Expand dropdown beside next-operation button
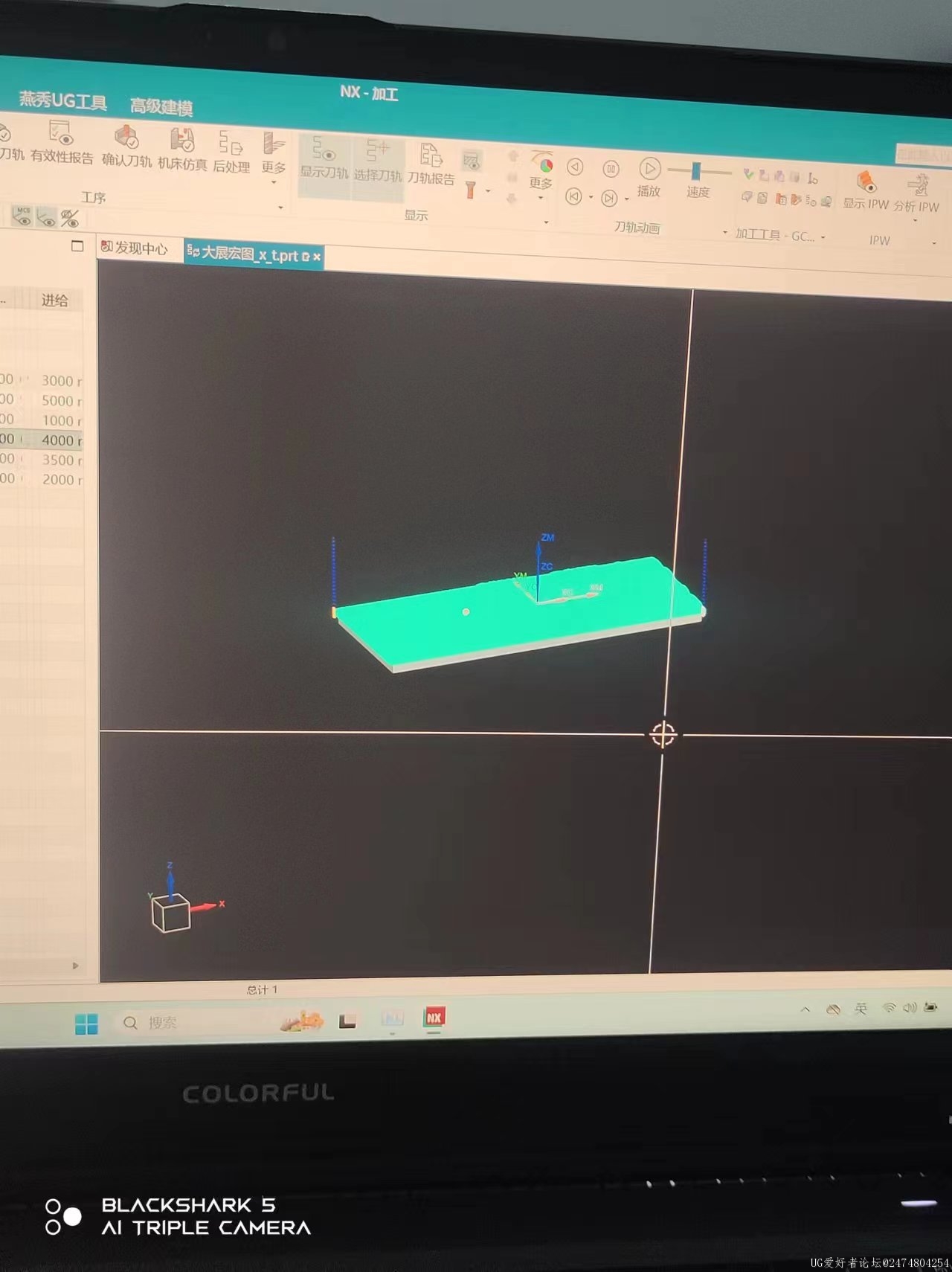Viewport: 952px width, 1272px height. pyautogui.click(x=627, y=199)
